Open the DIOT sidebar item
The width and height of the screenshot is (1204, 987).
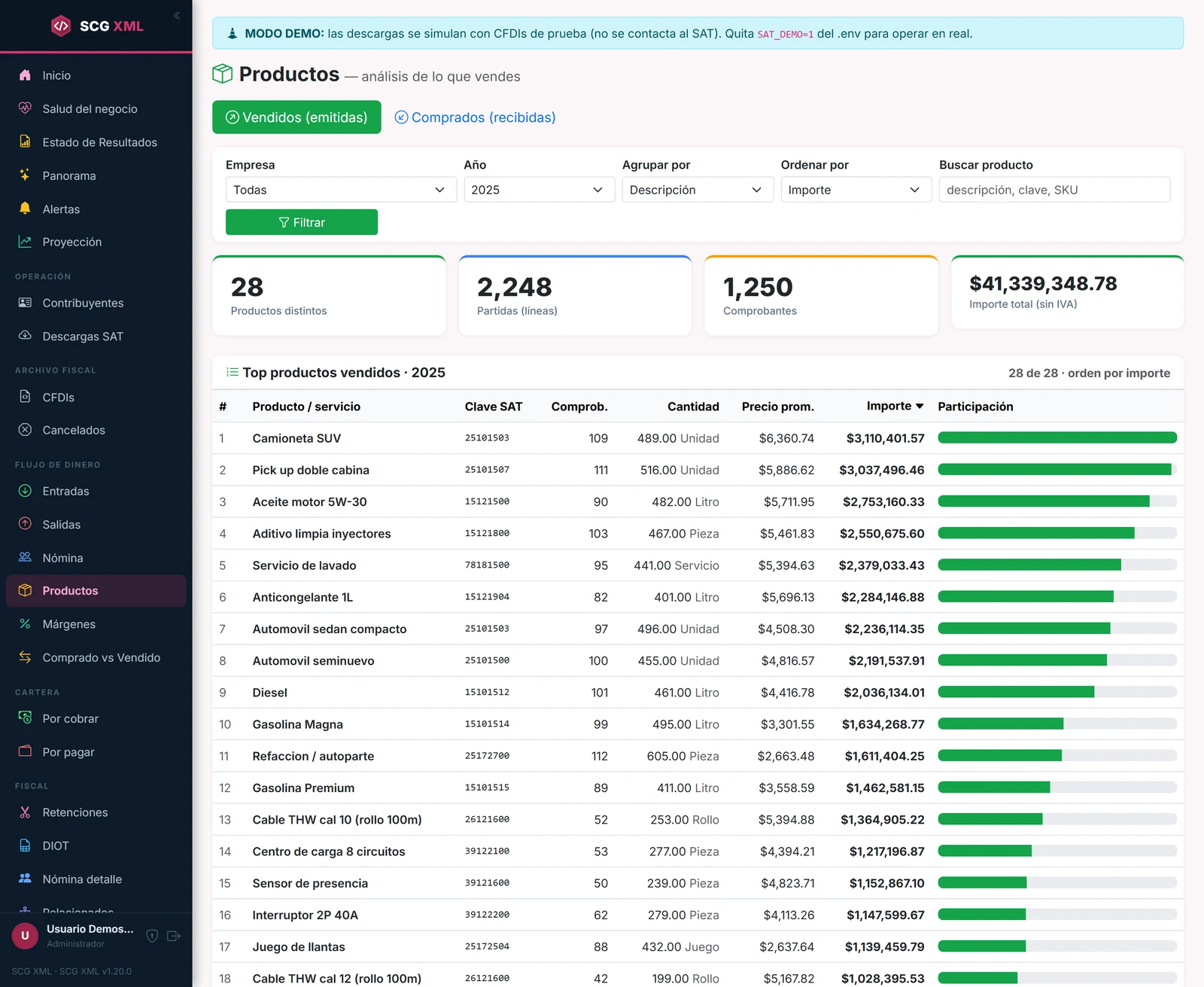(96, 845)
